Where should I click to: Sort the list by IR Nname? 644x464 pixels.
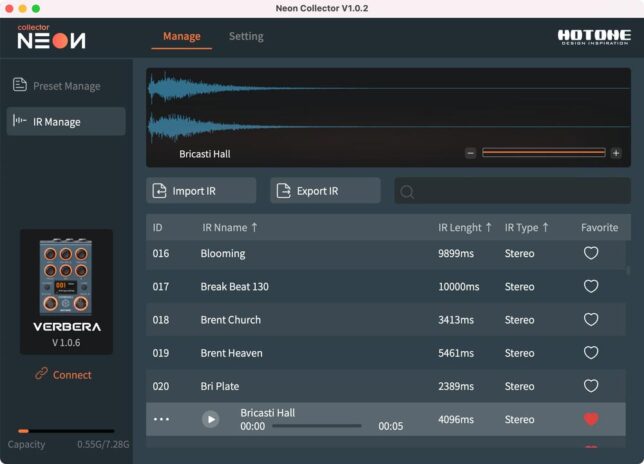point(230,227)
